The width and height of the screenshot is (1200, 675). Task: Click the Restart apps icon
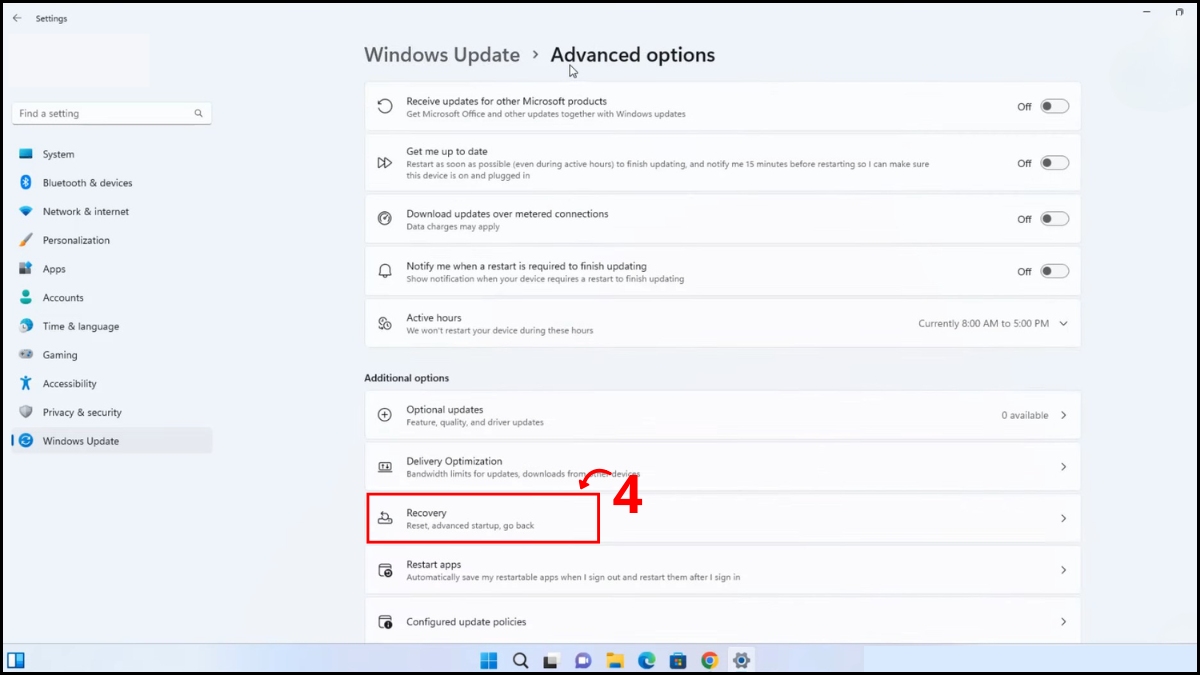(x=385, y=570)
